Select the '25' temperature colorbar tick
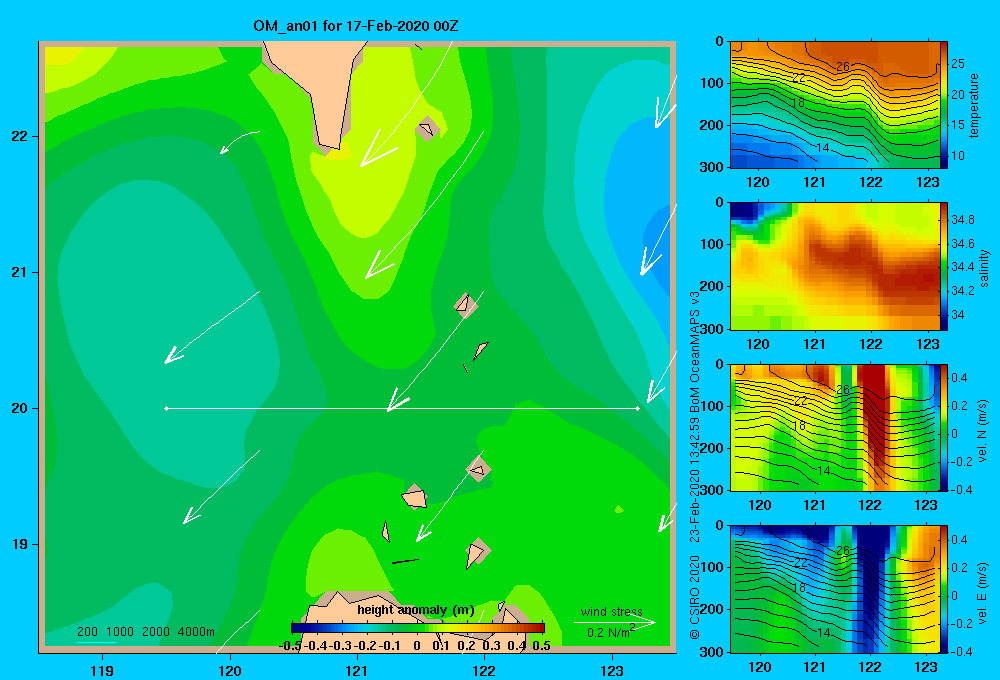Image resolution: width=1000 pixels, height=680 pixels. tap(958, 64)
